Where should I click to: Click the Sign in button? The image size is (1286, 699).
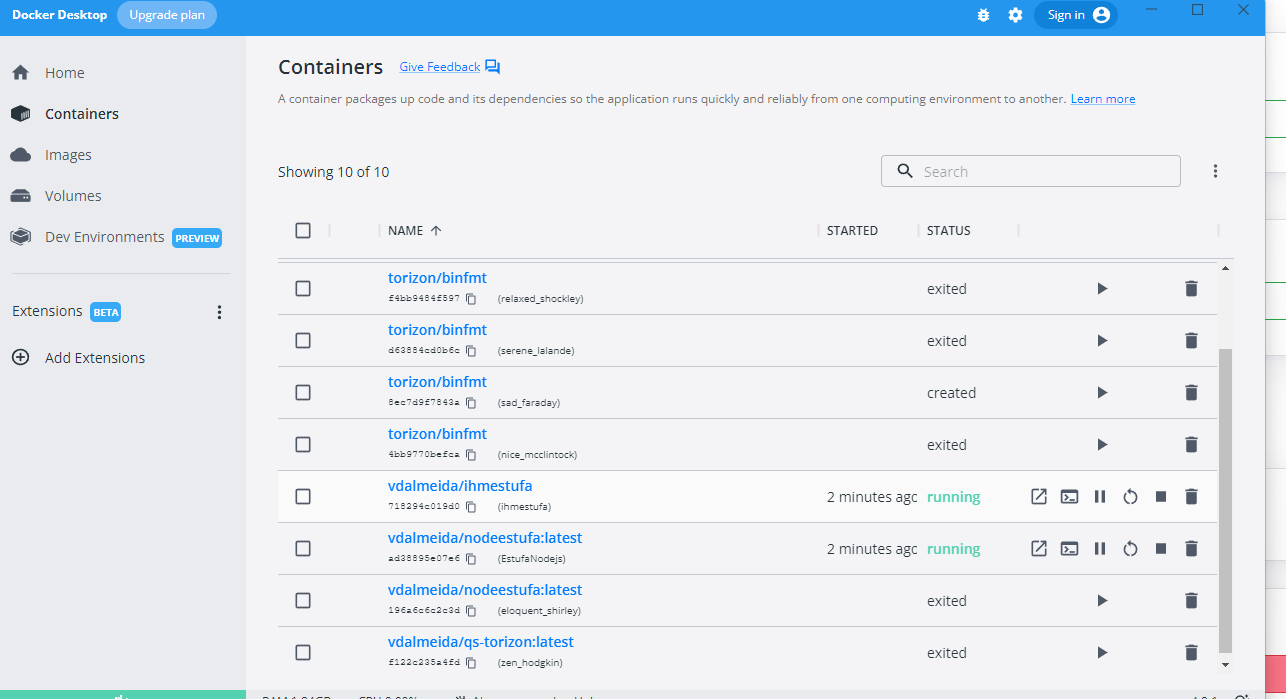click(x=1076, y=15)
